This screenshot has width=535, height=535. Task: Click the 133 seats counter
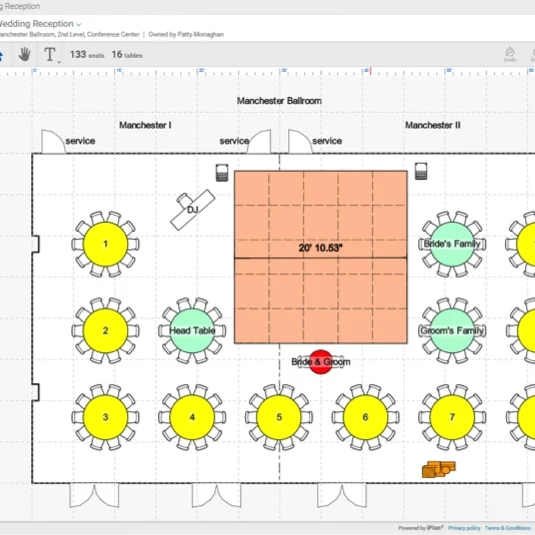(x=87, y=55)
